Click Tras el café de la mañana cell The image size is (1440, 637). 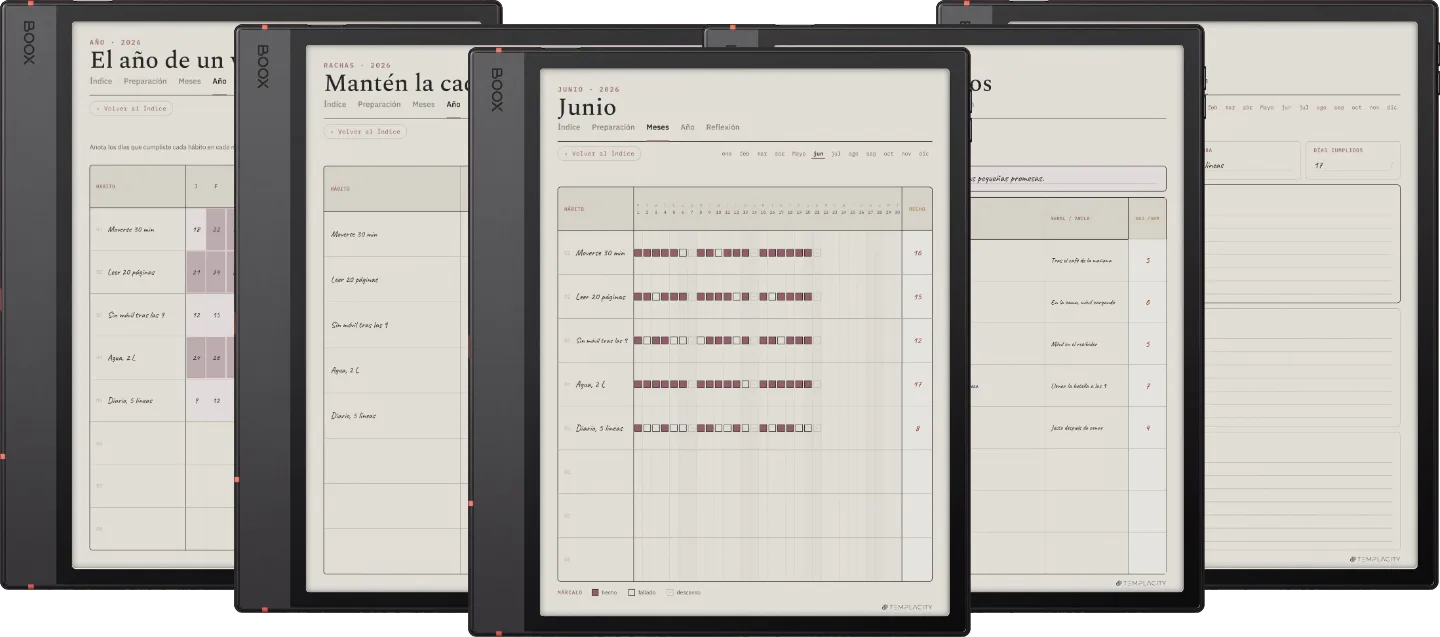click(1082, 260)
